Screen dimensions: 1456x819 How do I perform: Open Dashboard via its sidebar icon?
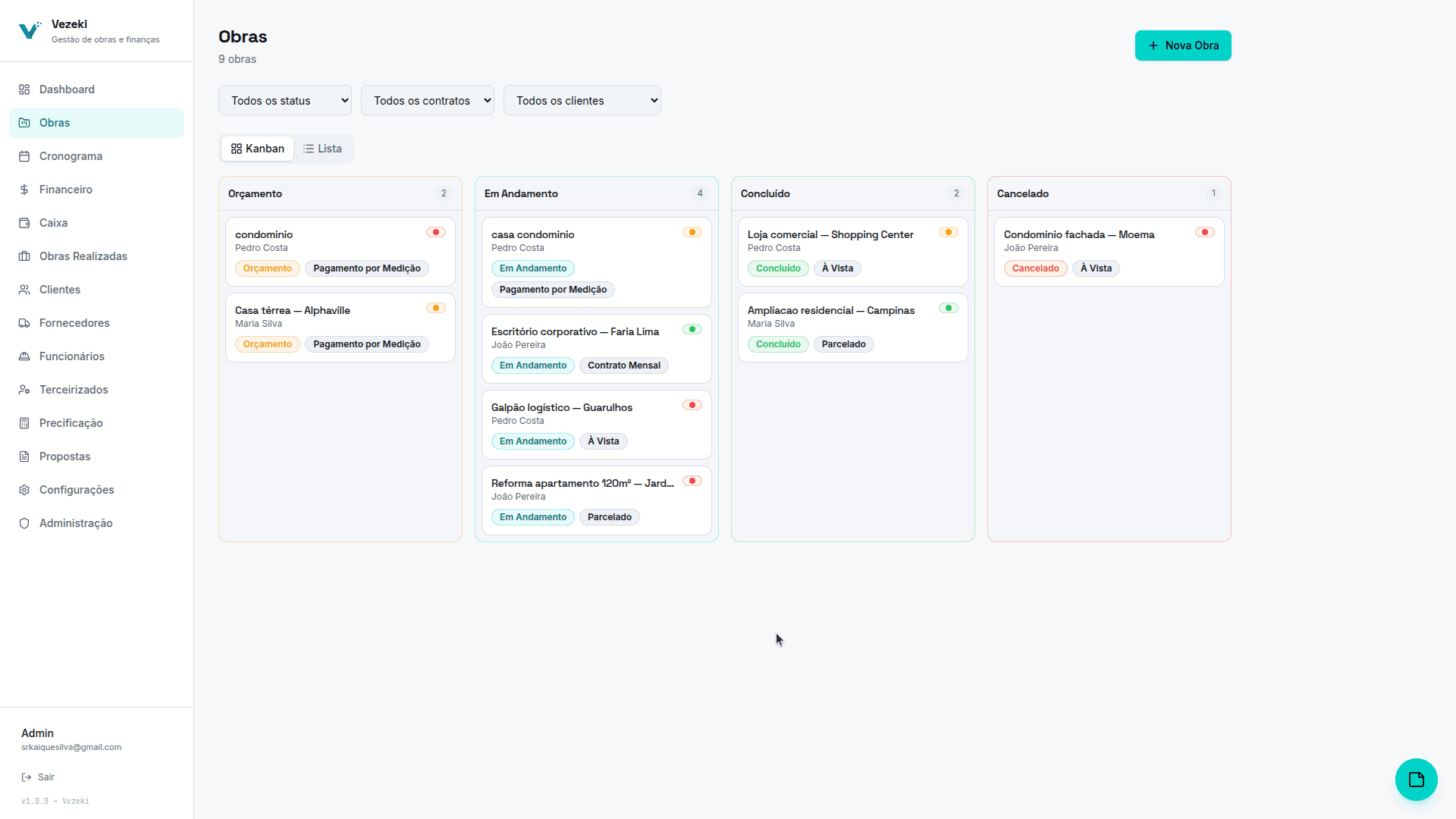coord(24,89)
